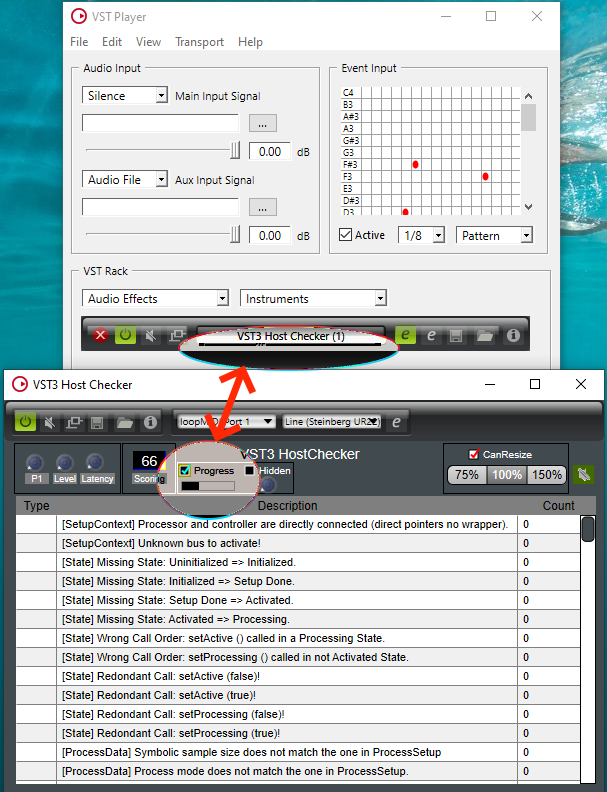Adjust the Latency knob
This screenshot has height=792, width=607.
coord(94,462)
